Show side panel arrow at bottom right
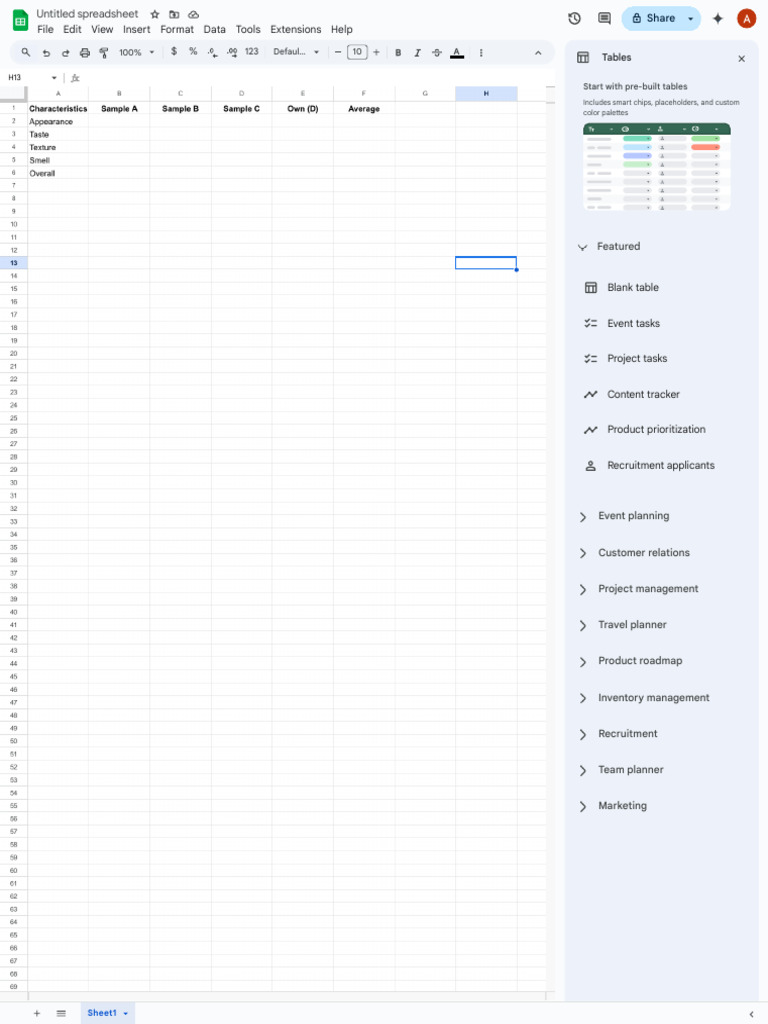Screen dimensions: 768x1024 tap(751, 1014)
